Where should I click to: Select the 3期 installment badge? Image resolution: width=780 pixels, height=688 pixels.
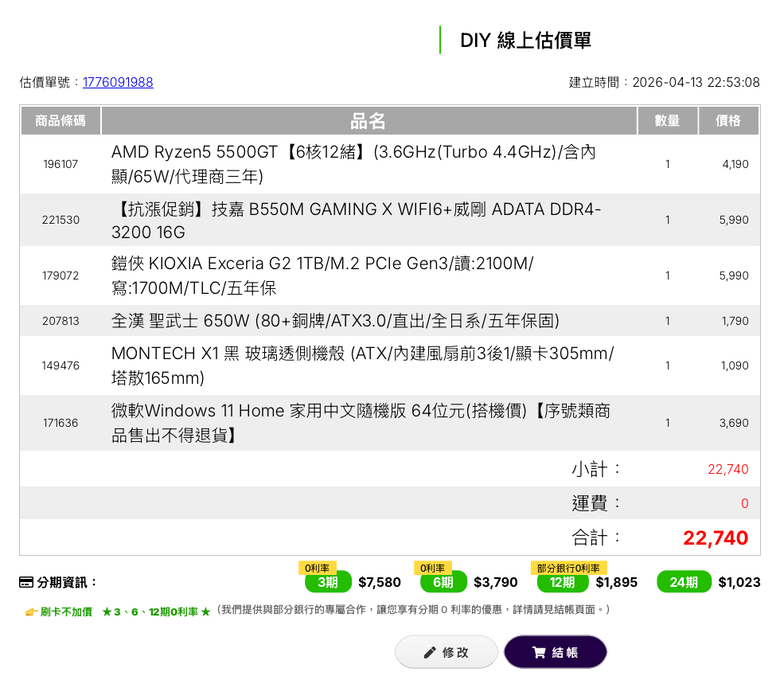tap(328, 582)
